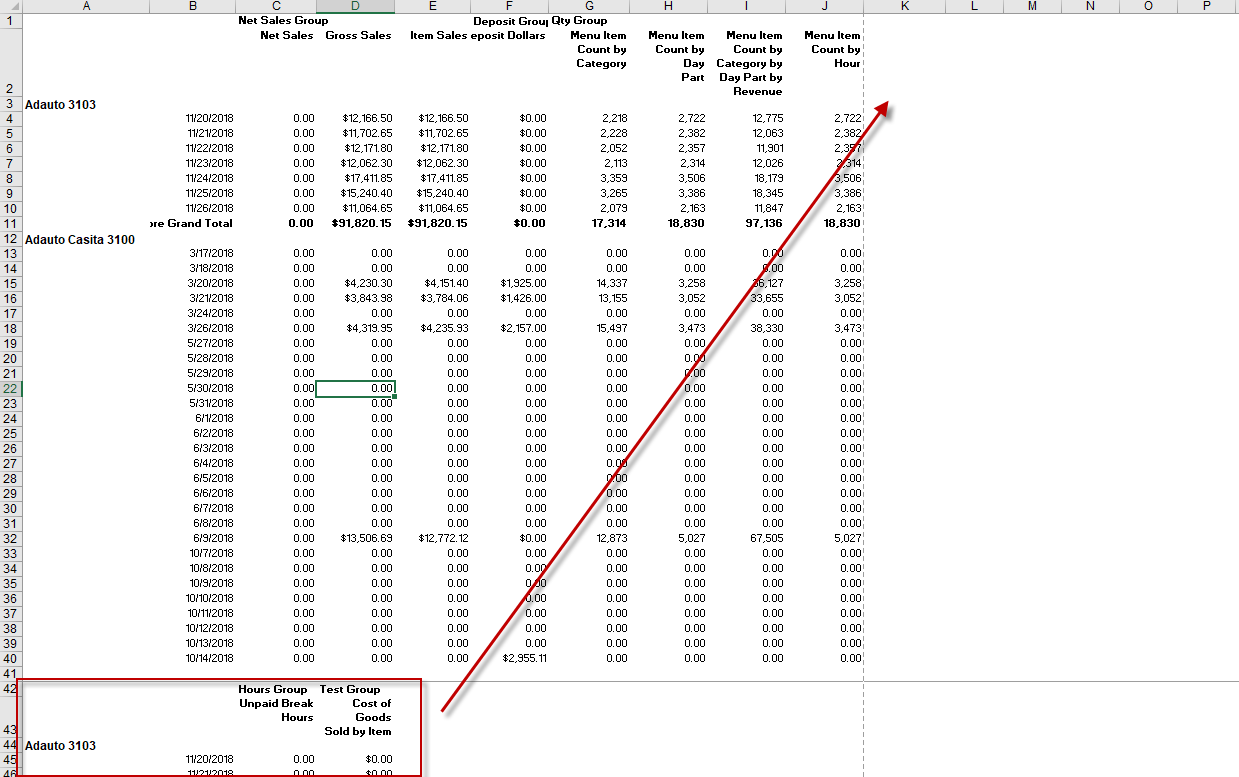Screen dimensions: 1239x777
Task: Click item sales $15,240.40 in column E
Action: click(x=443, y=193)
